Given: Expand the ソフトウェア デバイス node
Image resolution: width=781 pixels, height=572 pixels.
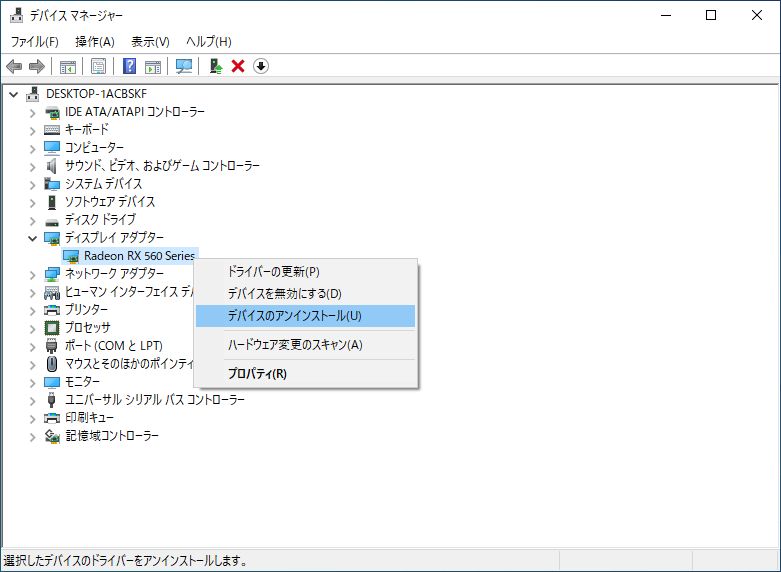Looking at the screenshot, I should [32, 203].
